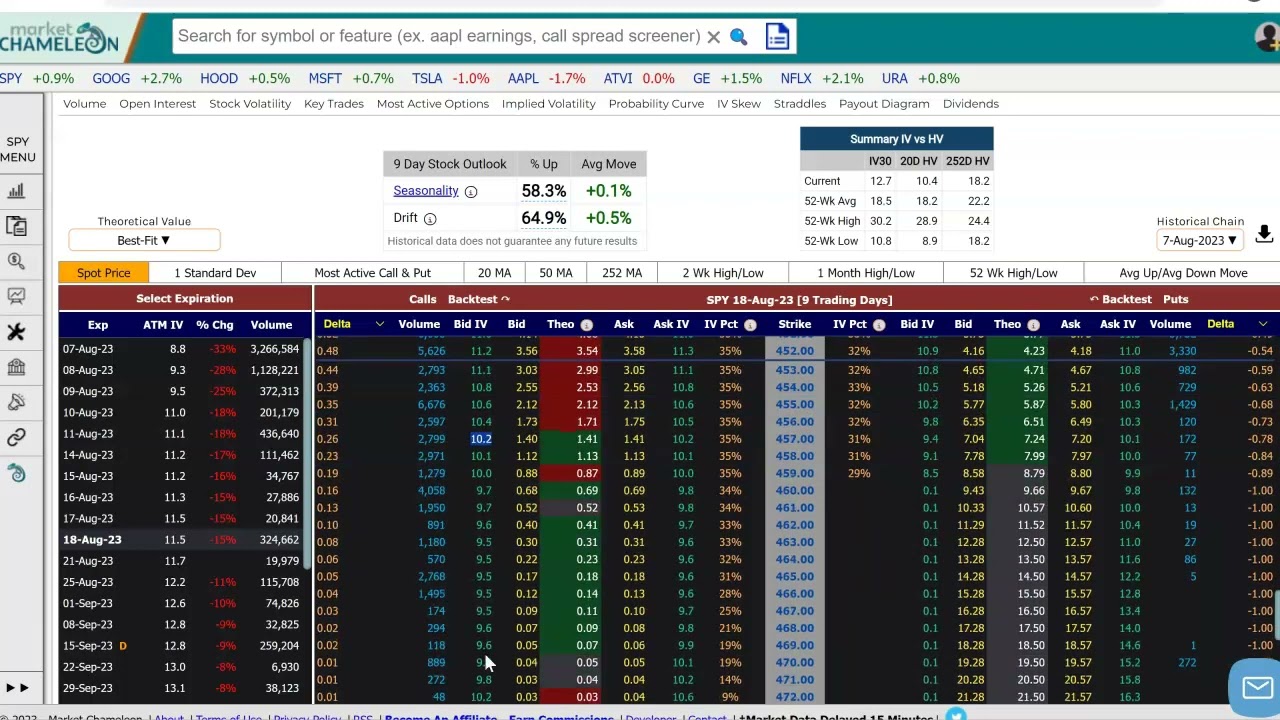Open the Probability Curve tab
This screenshot has width=1280, height=720.
click(656, 104)
